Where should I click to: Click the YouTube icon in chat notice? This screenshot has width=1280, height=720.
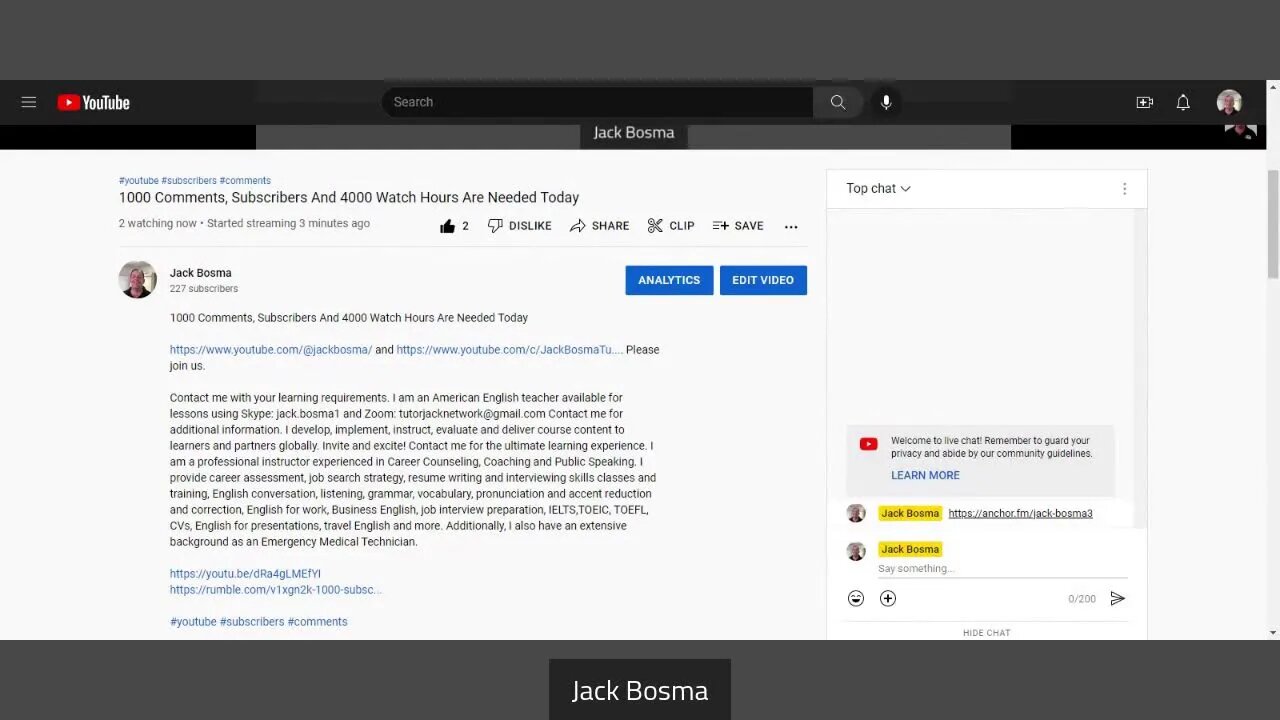868,444
